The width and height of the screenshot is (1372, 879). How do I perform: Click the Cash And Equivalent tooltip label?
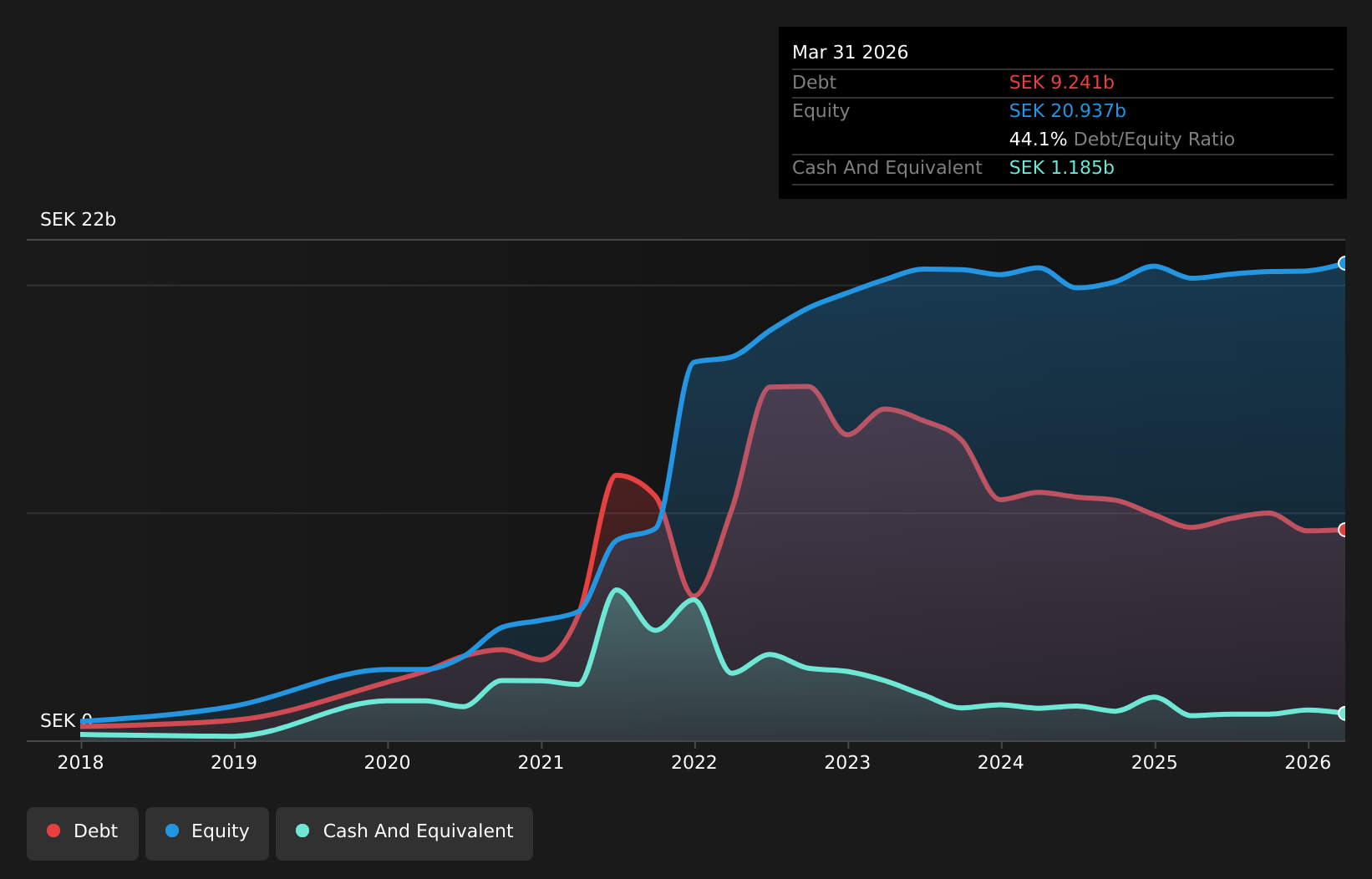coord(887,168)
